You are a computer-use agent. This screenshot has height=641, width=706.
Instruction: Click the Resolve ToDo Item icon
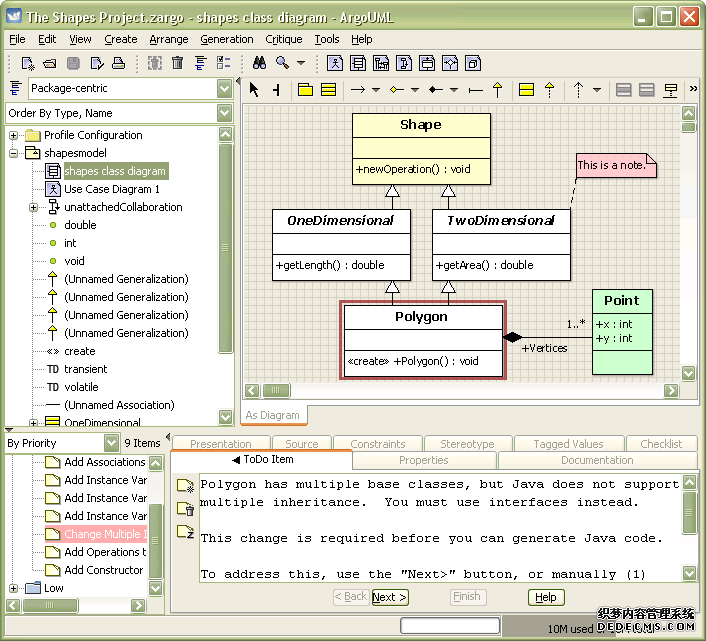(185, 509)
